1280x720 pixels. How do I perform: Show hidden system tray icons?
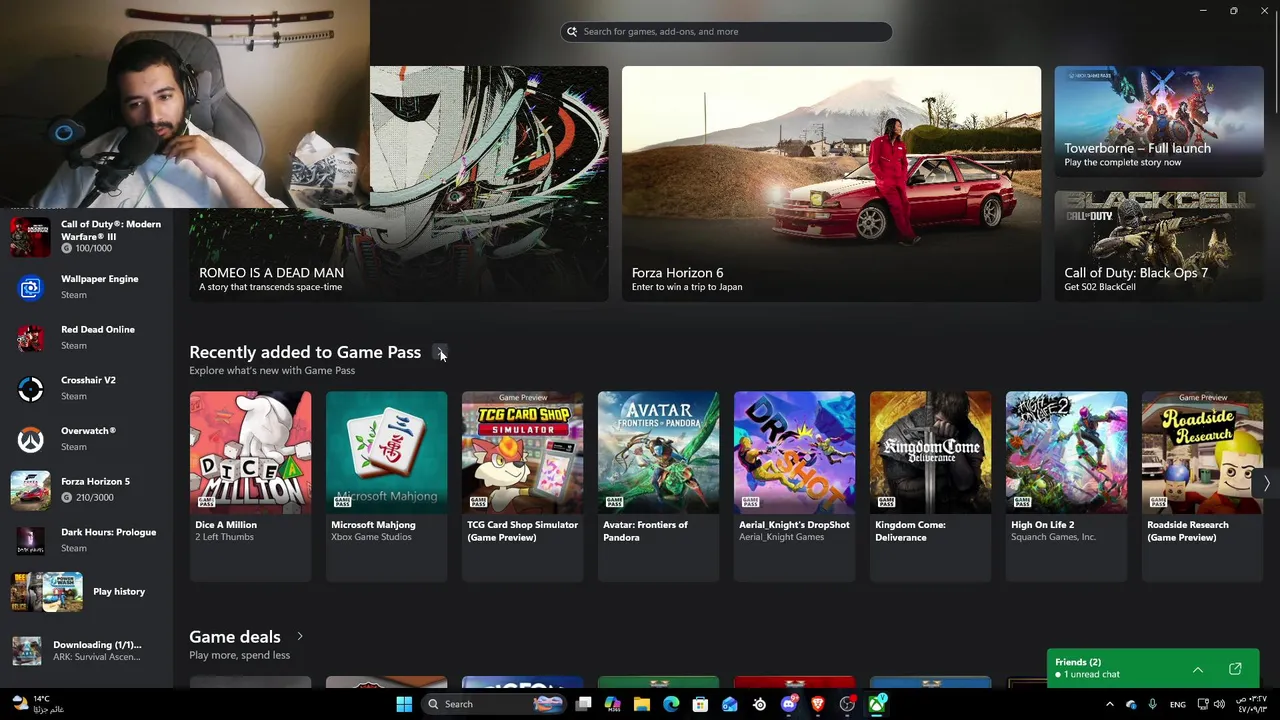[x=1109, y=704]
